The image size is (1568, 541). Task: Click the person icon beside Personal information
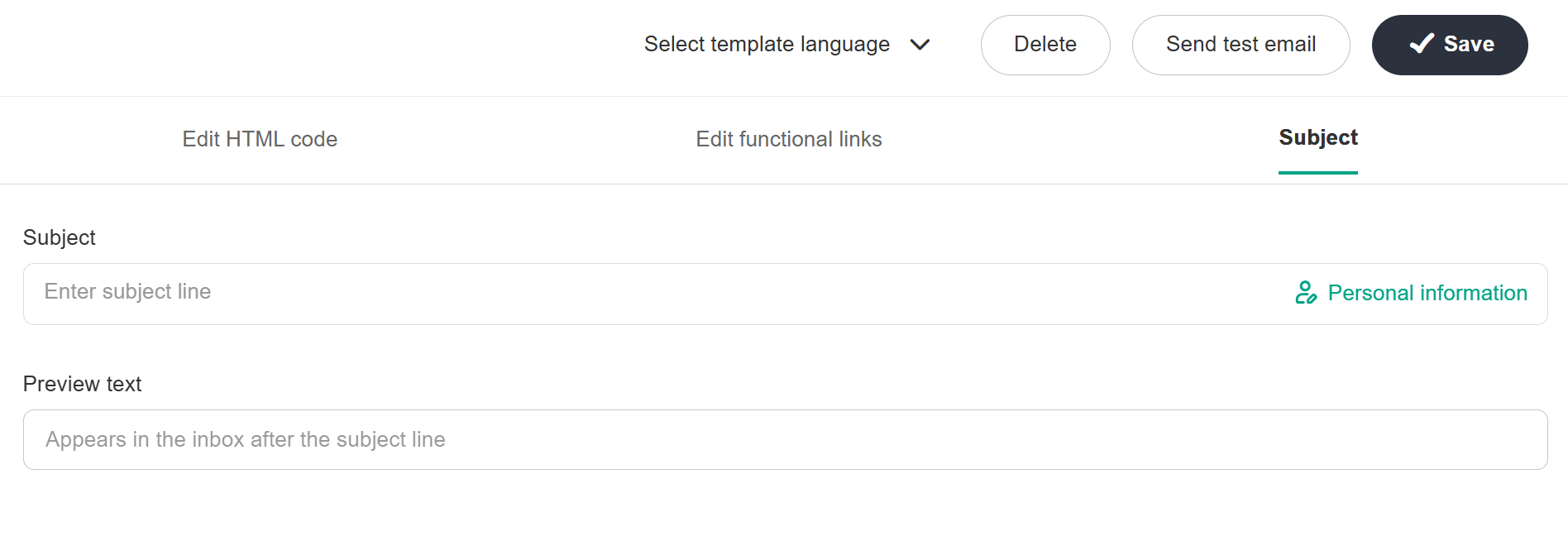click(1306, 293)
